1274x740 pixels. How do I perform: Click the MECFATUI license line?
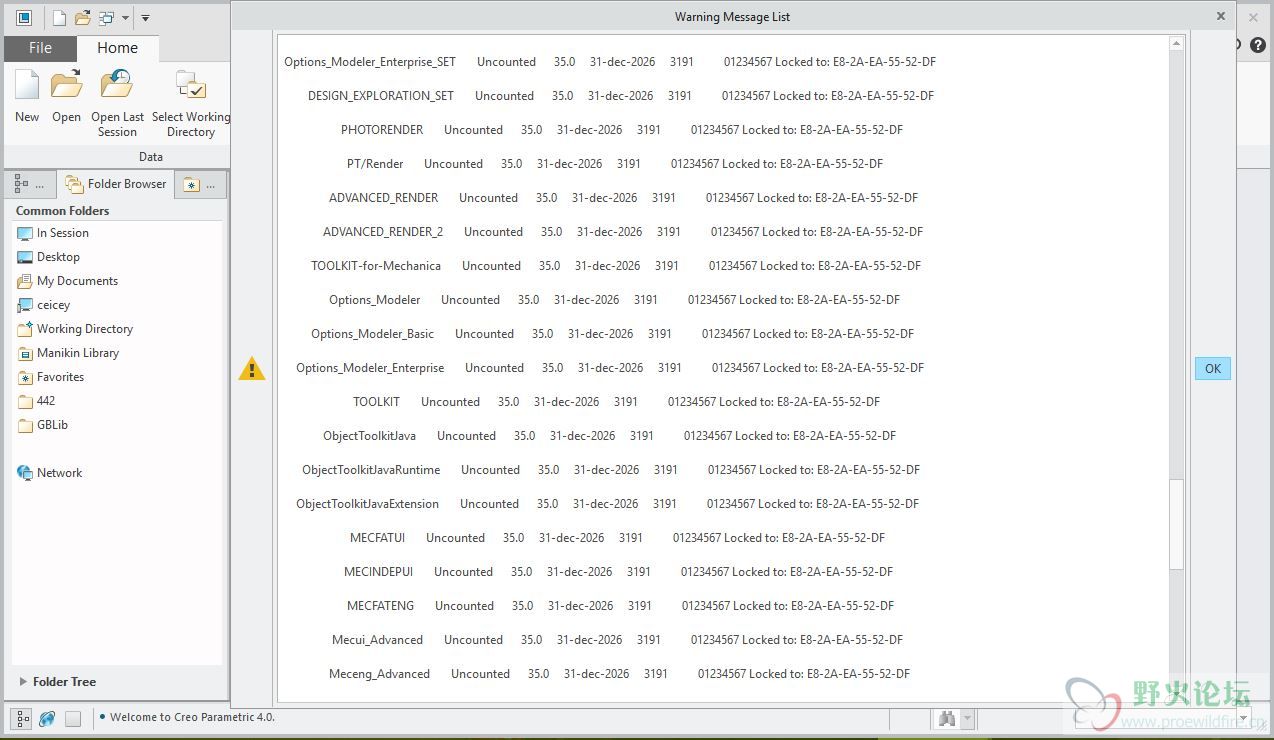[x=617, y=538]
